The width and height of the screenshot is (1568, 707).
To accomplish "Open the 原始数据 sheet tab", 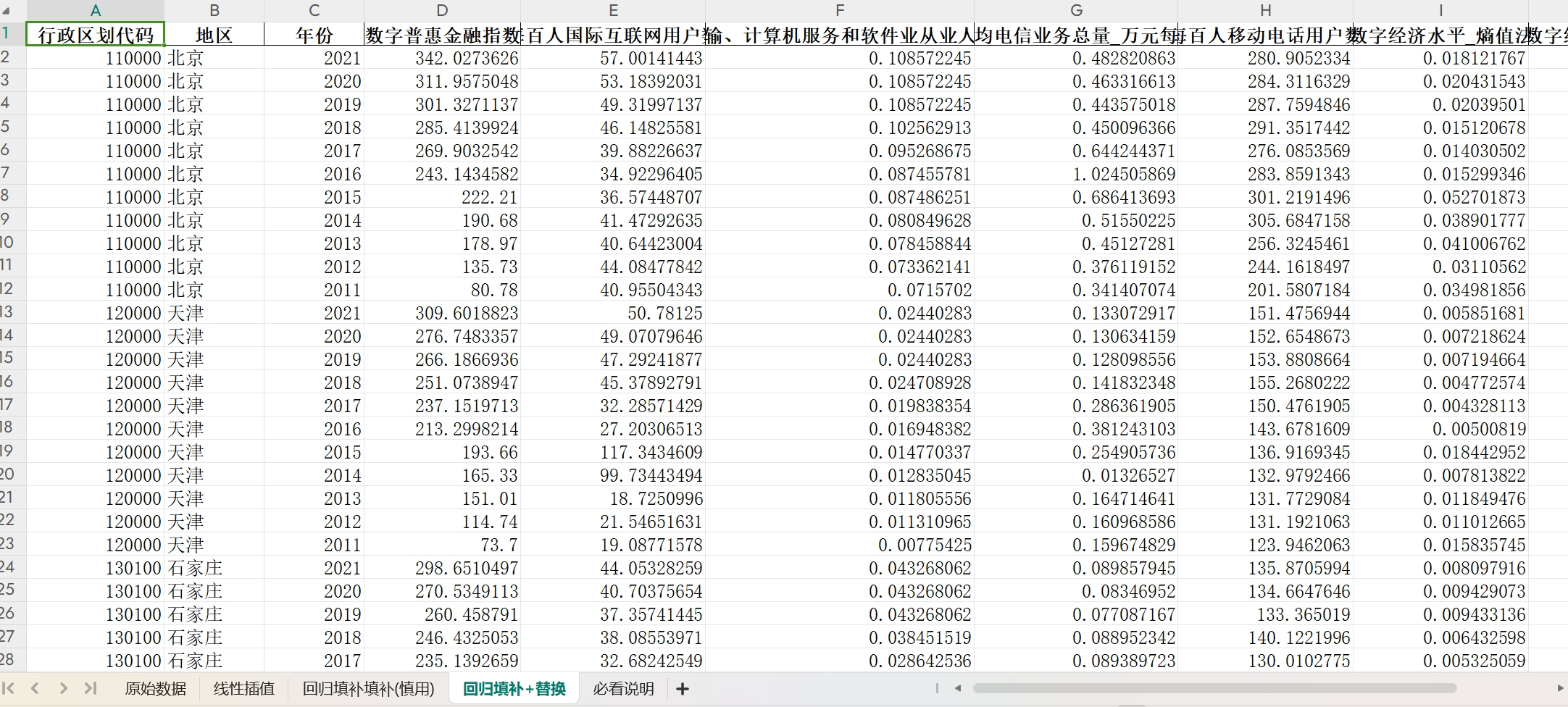I will point(156,689).
